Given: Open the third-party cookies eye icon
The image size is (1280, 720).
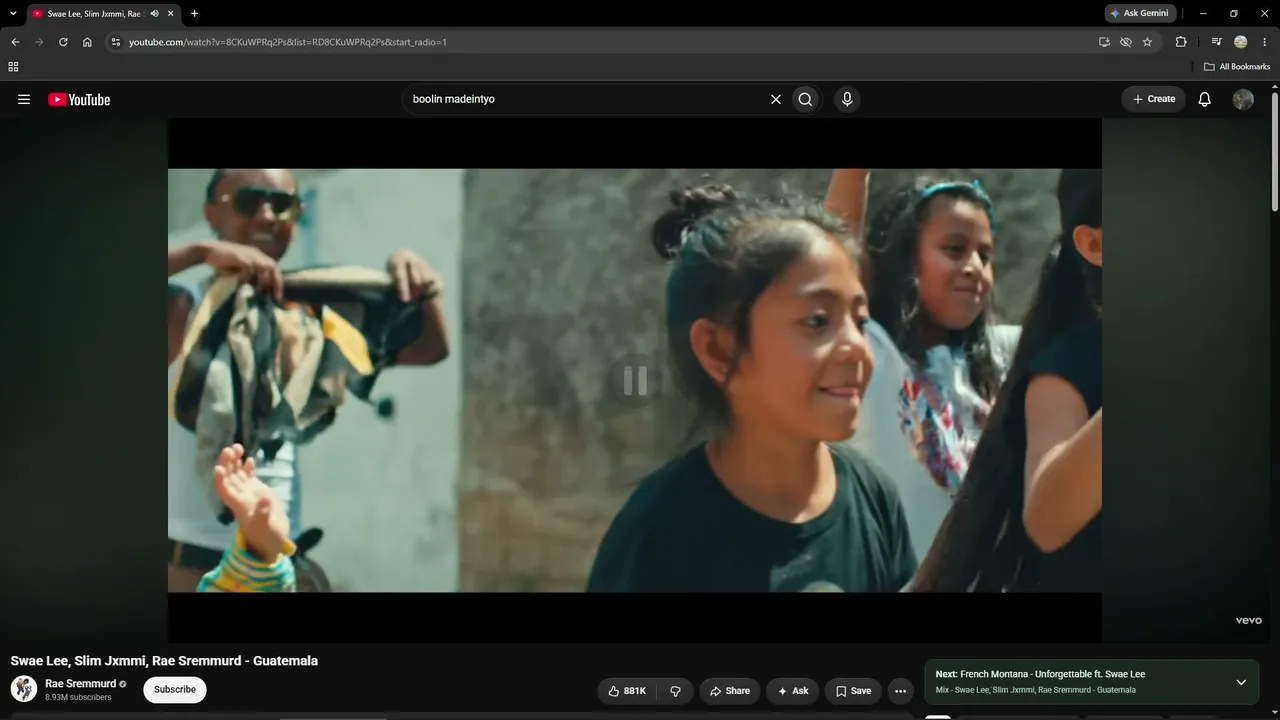Looking at the screenshot, I should (1126, 42).
